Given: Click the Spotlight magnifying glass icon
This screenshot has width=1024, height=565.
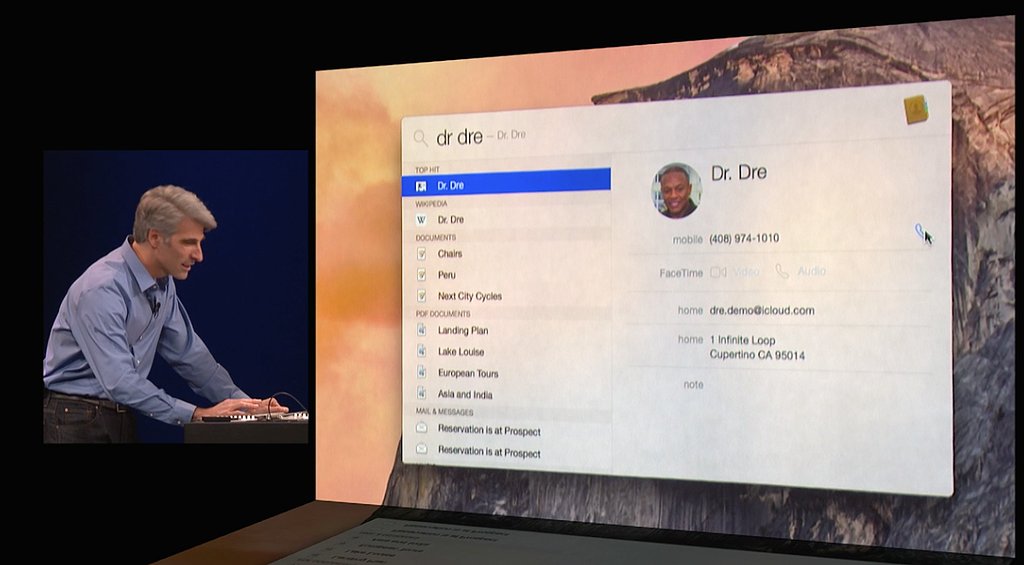Looking at the screenshot, I should coord(421,138).
